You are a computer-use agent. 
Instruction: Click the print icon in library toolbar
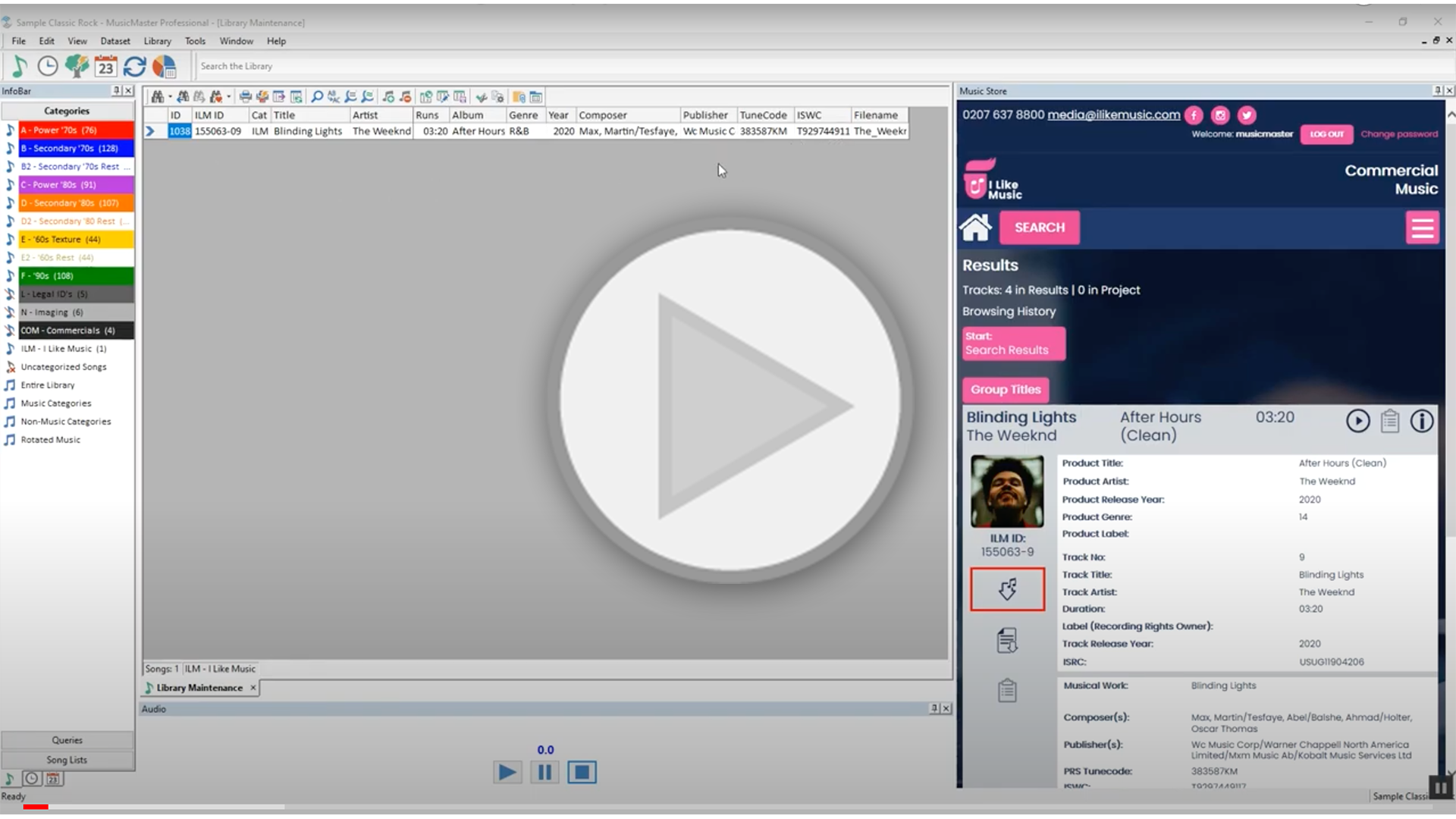tap(245, 97)
